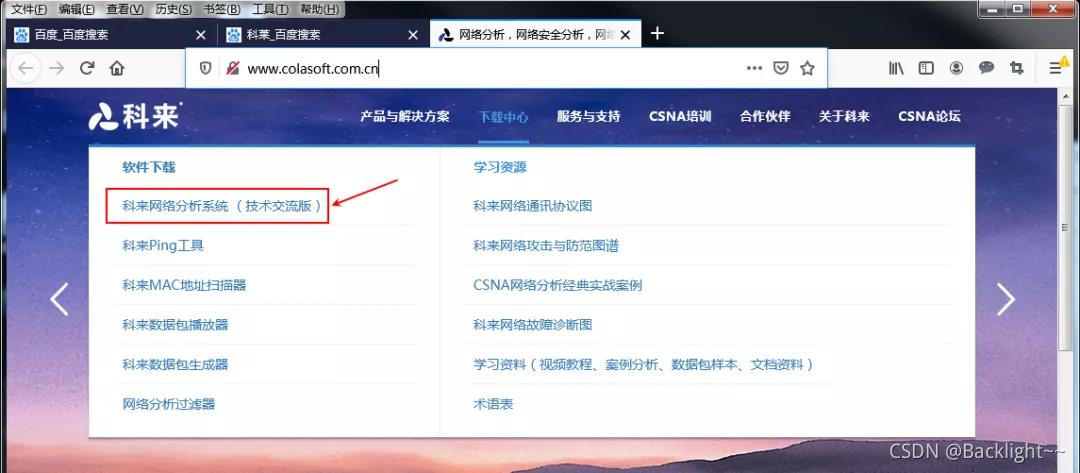Click the 学习资源 heading link
The height and width of the screenshot is (473, 1080).
tap(500, 167)
